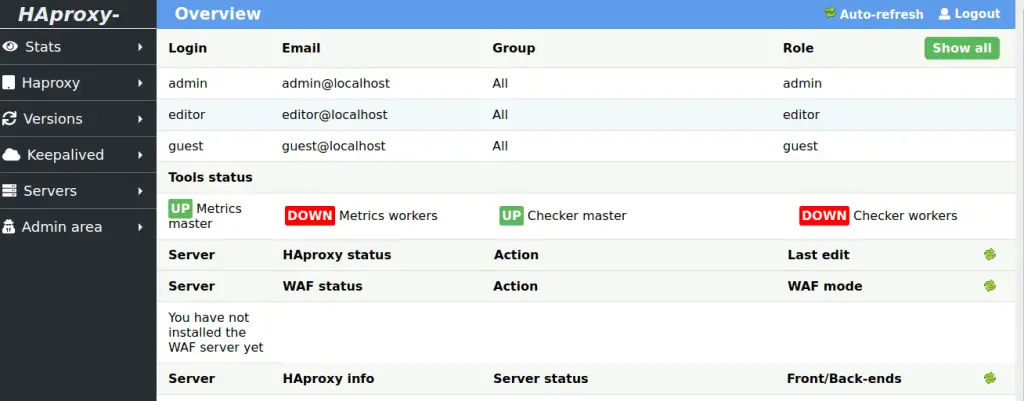Click admin@localhost email cell
This screenshot has height=401, width=1024.
[x=336, y=84]
